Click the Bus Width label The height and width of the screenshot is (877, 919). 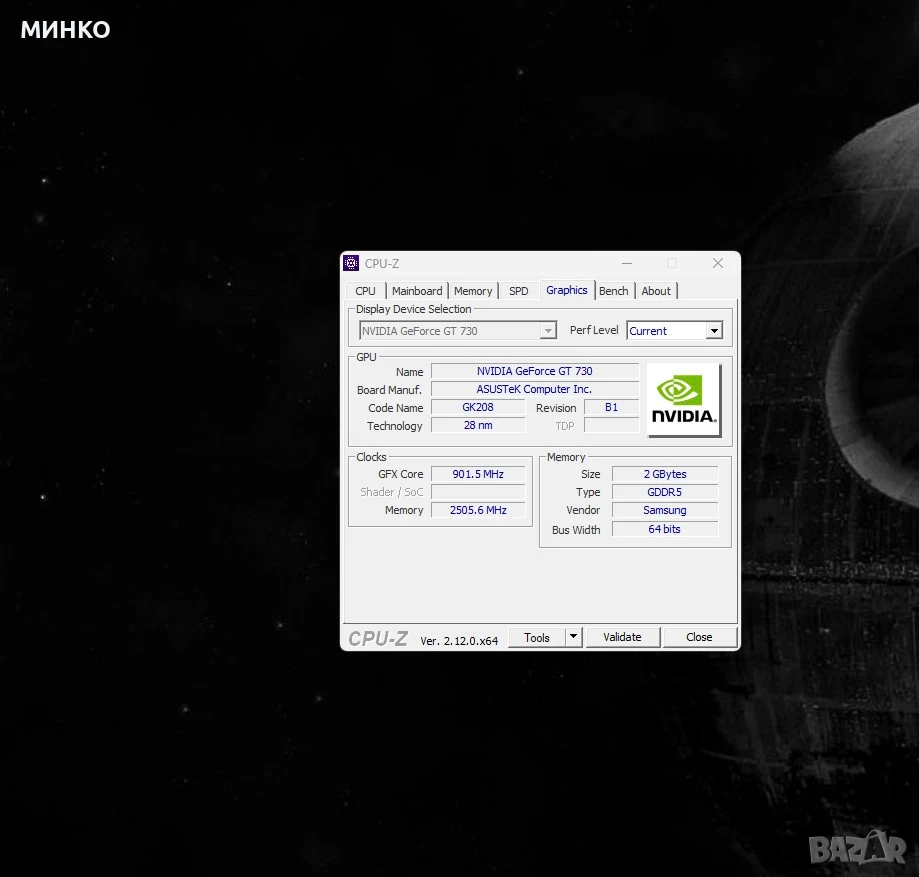(x=576, y=530)
